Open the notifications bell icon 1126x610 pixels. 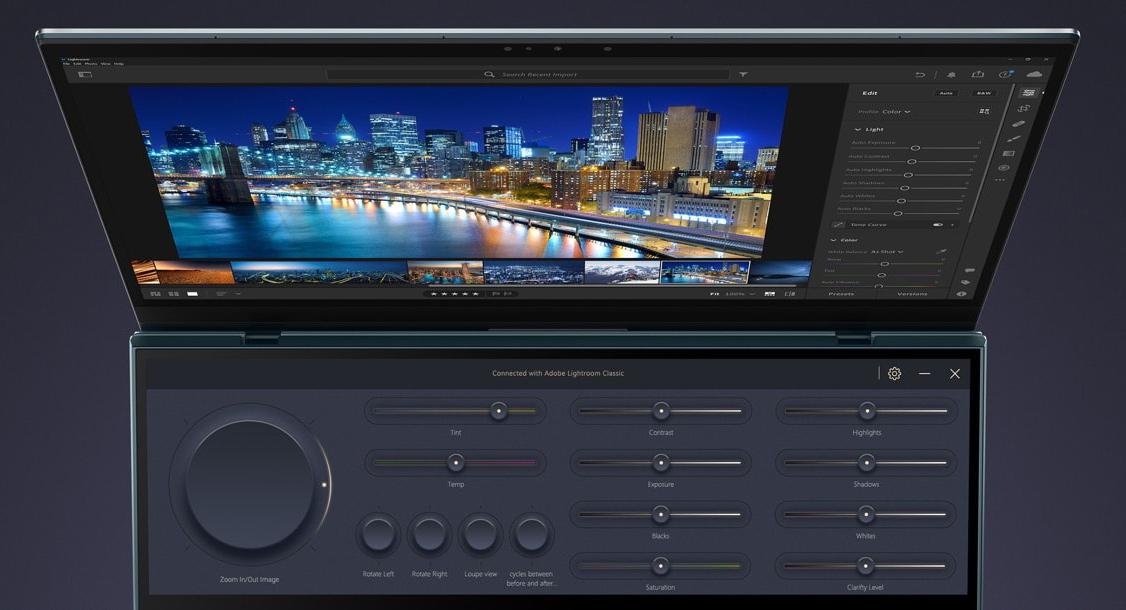pos(951,75)
